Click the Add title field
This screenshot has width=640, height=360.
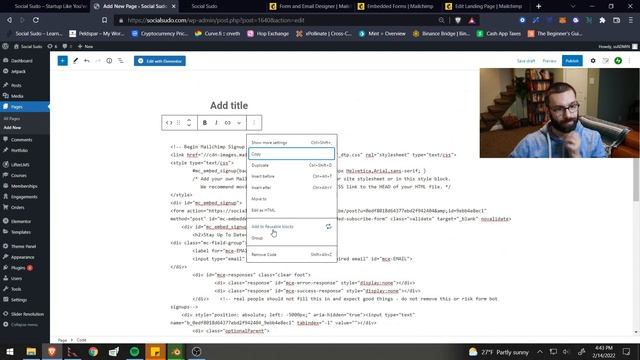coord(229,105)
